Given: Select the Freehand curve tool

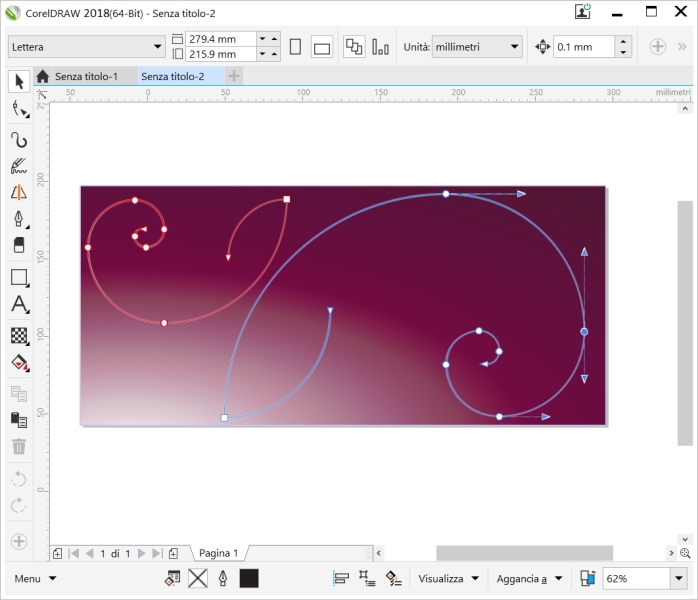Looking at the screenshot, I should point(18,139).
